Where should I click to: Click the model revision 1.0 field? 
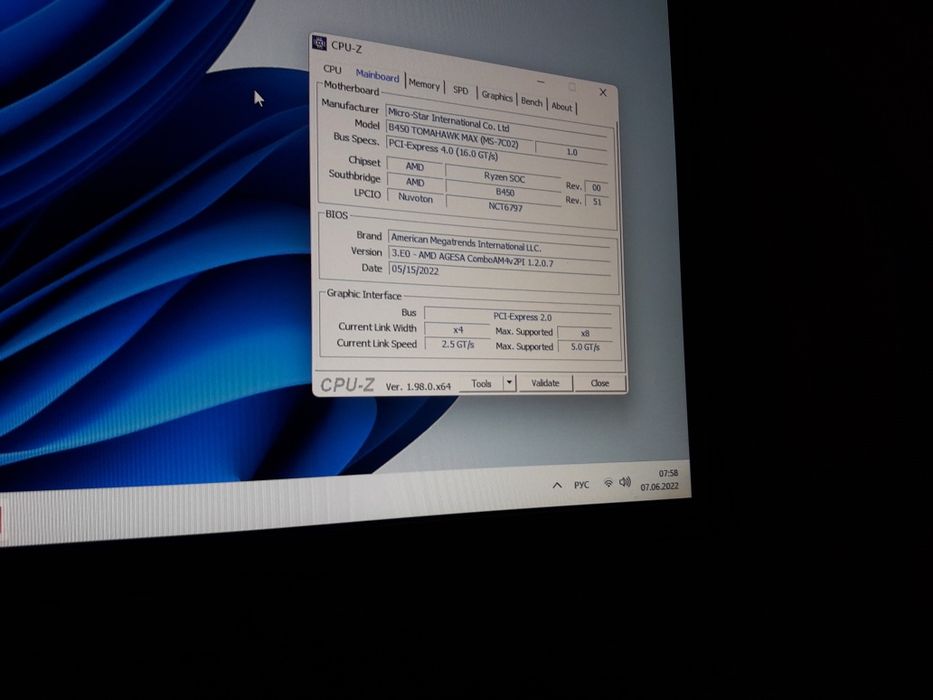coord(571,152)
